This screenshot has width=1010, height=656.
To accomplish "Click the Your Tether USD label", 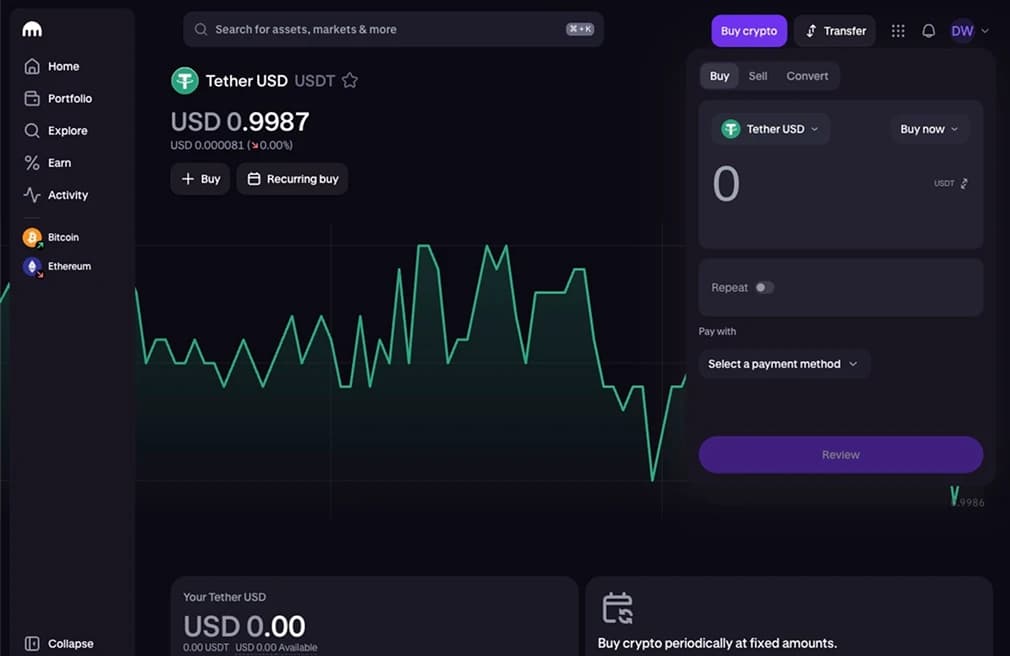I will tap(224, 597).
